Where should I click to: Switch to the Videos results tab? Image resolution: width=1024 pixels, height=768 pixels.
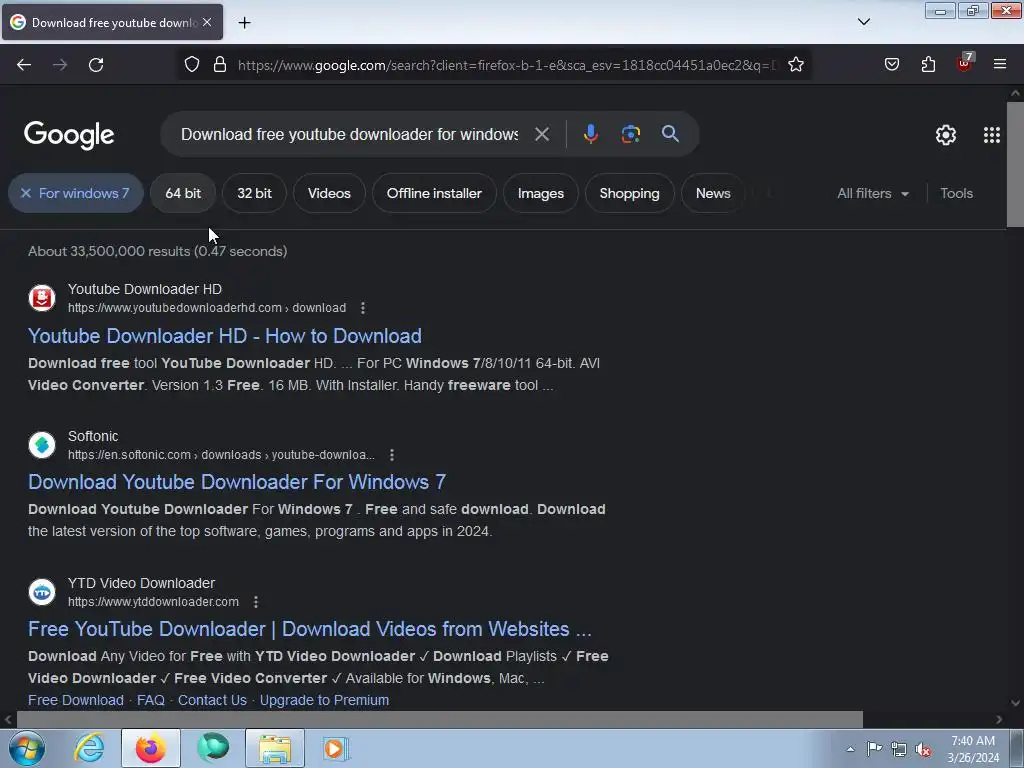click(329, 193)
